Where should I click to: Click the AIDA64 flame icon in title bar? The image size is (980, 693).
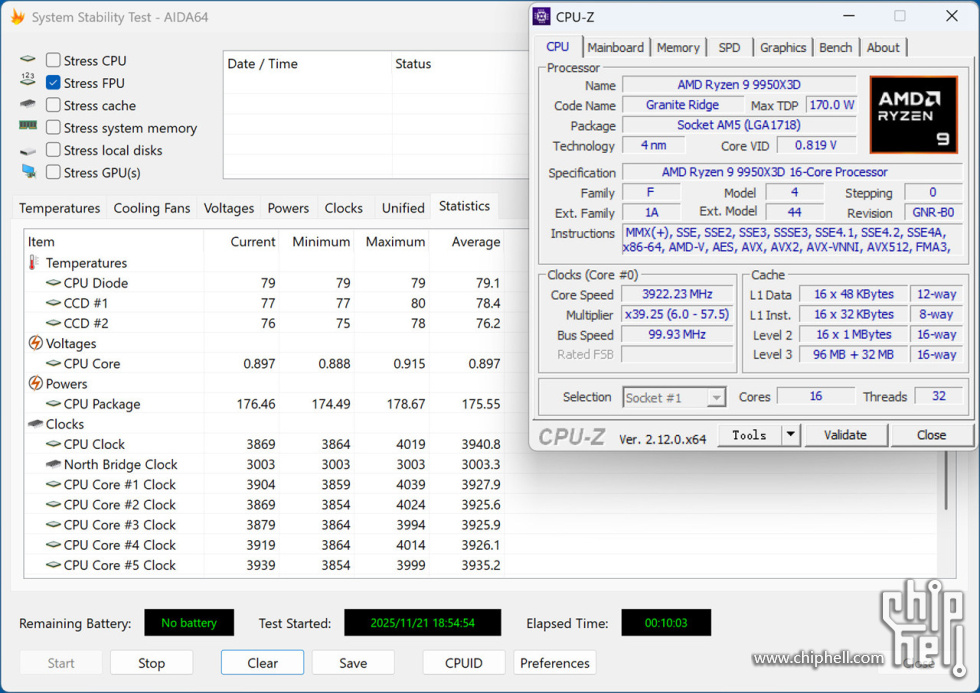pyautogui.click(x=17, y=17)
